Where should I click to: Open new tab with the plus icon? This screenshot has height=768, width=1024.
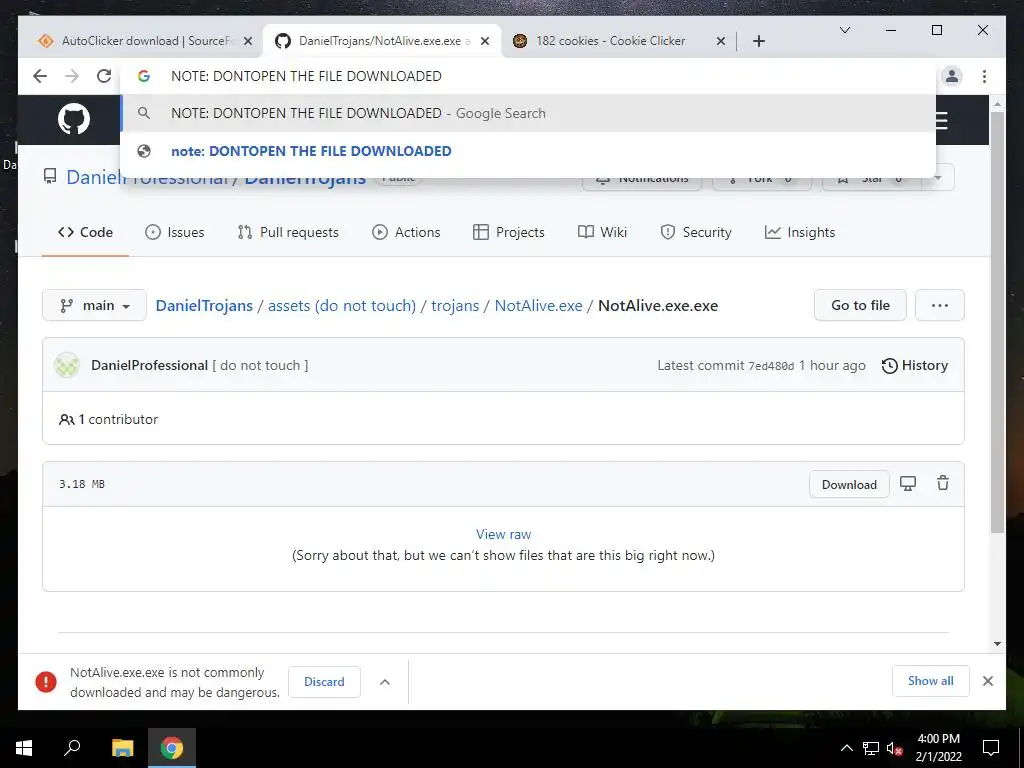tap(758, 41)
